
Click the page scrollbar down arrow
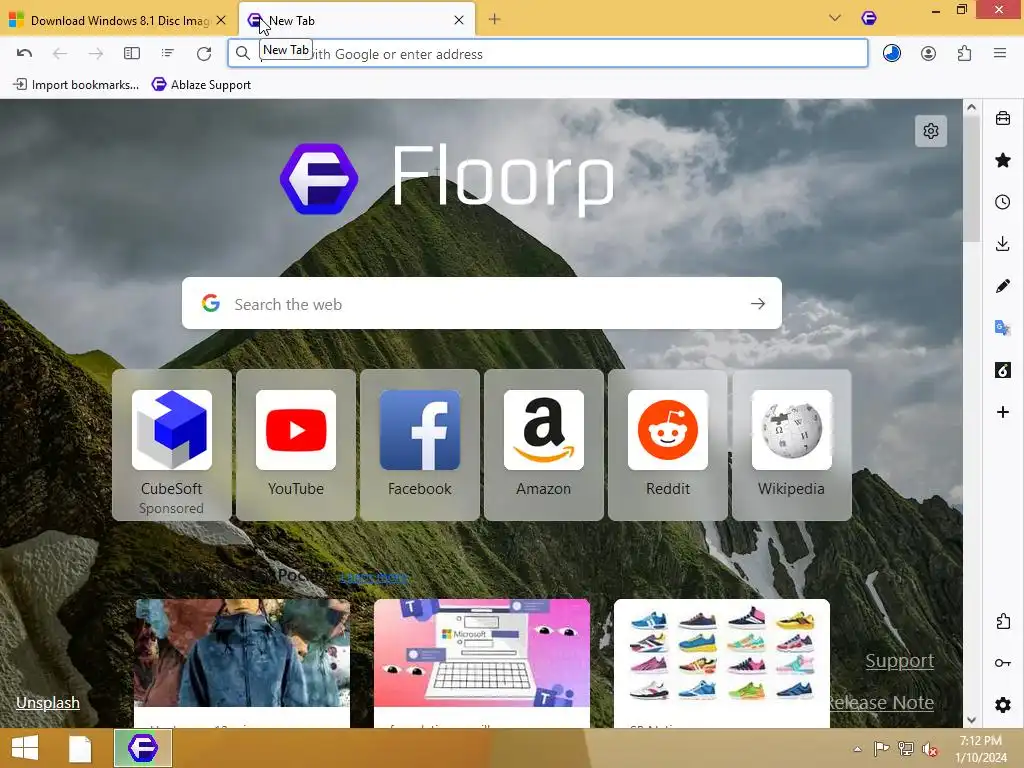(x=972, y=720)
